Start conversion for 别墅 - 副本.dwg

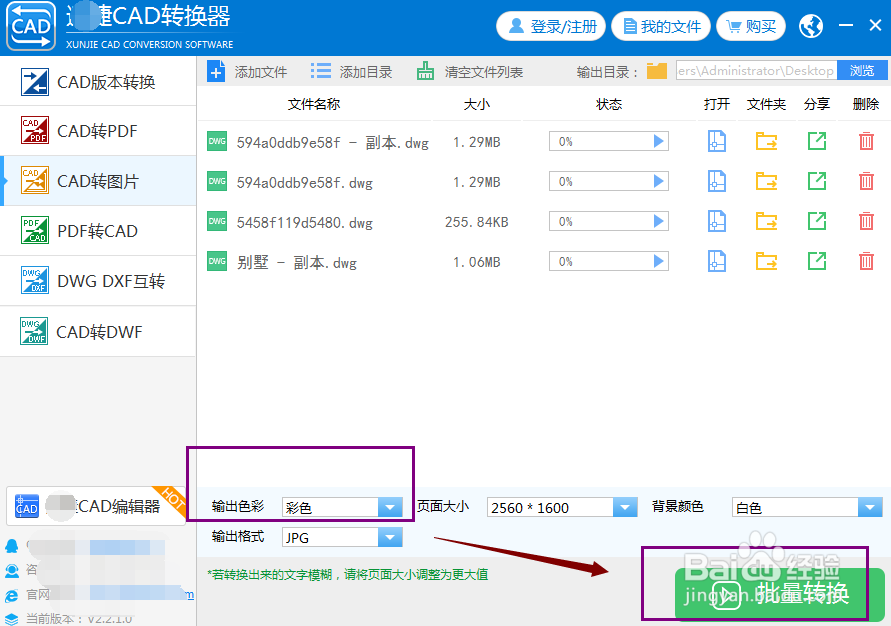click(657, 261)
